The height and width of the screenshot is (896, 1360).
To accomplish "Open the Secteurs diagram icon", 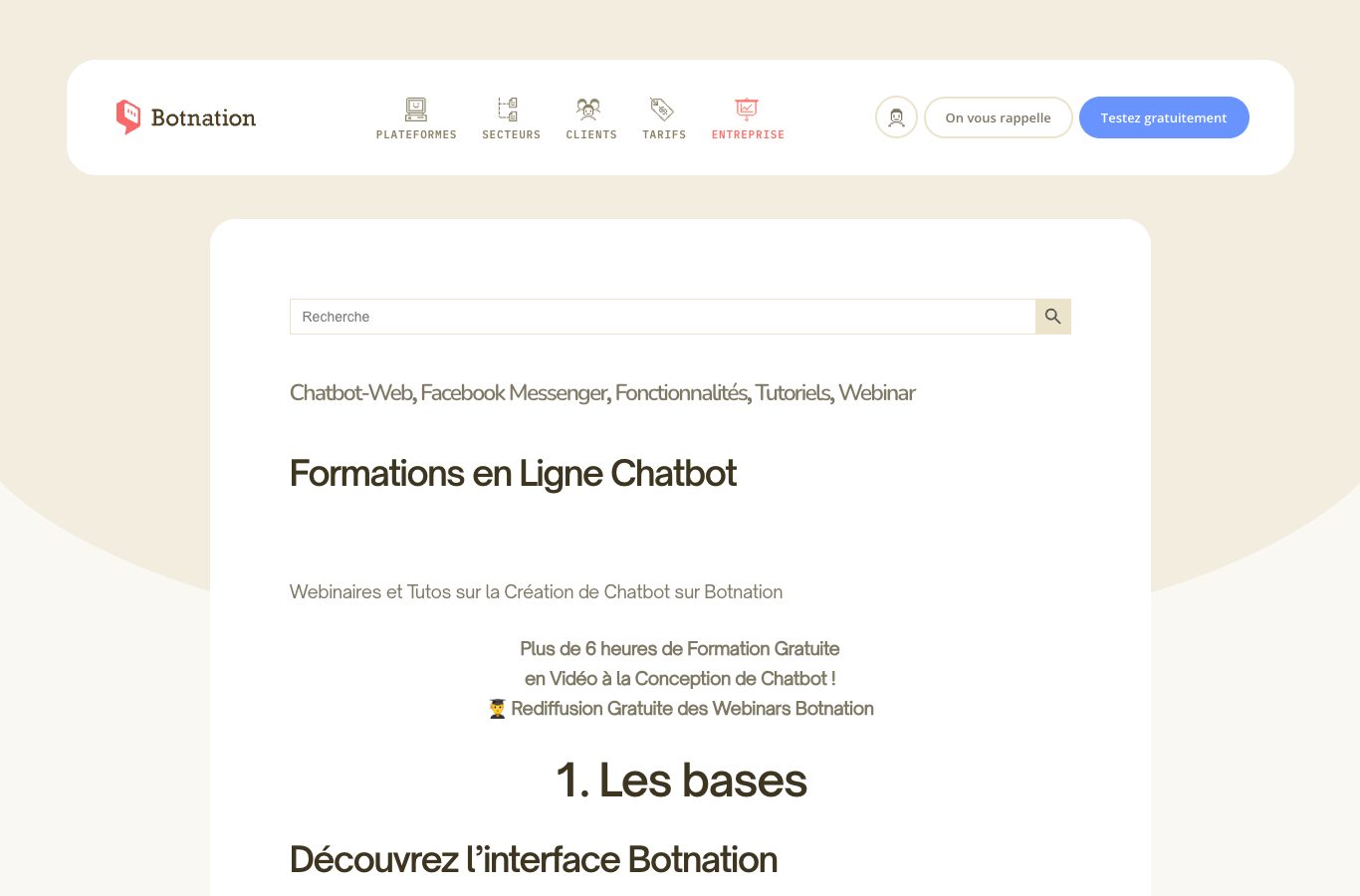I will coord(508,109).
